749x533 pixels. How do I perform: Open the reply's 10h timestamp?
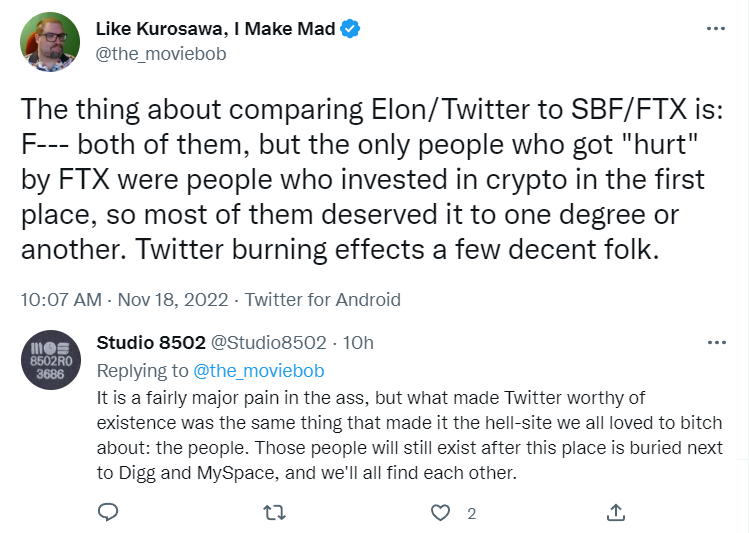pyautogui.click(x=358, y=343)
